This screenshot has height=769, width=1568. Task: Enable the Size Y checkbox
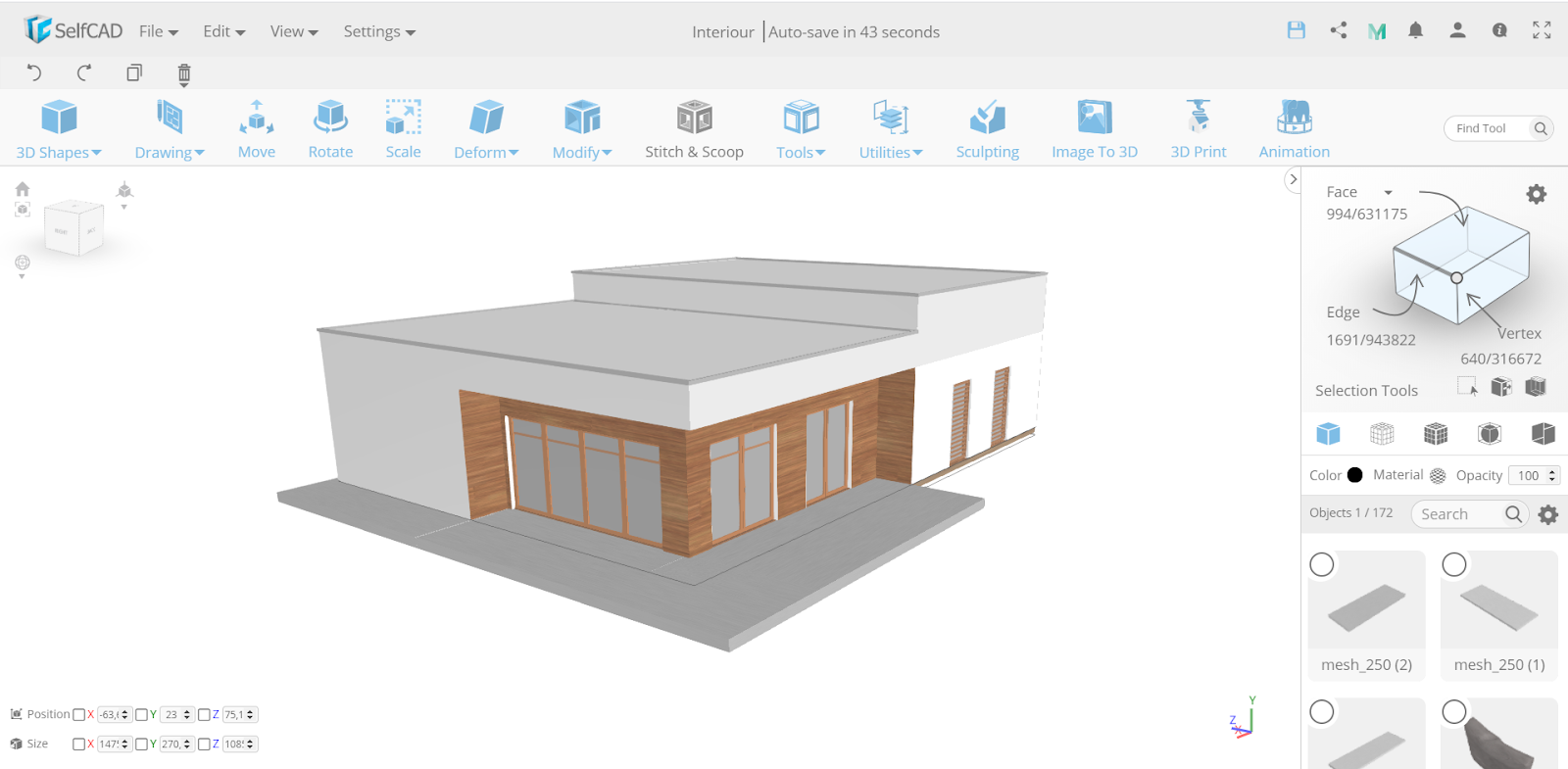[142, 745]
